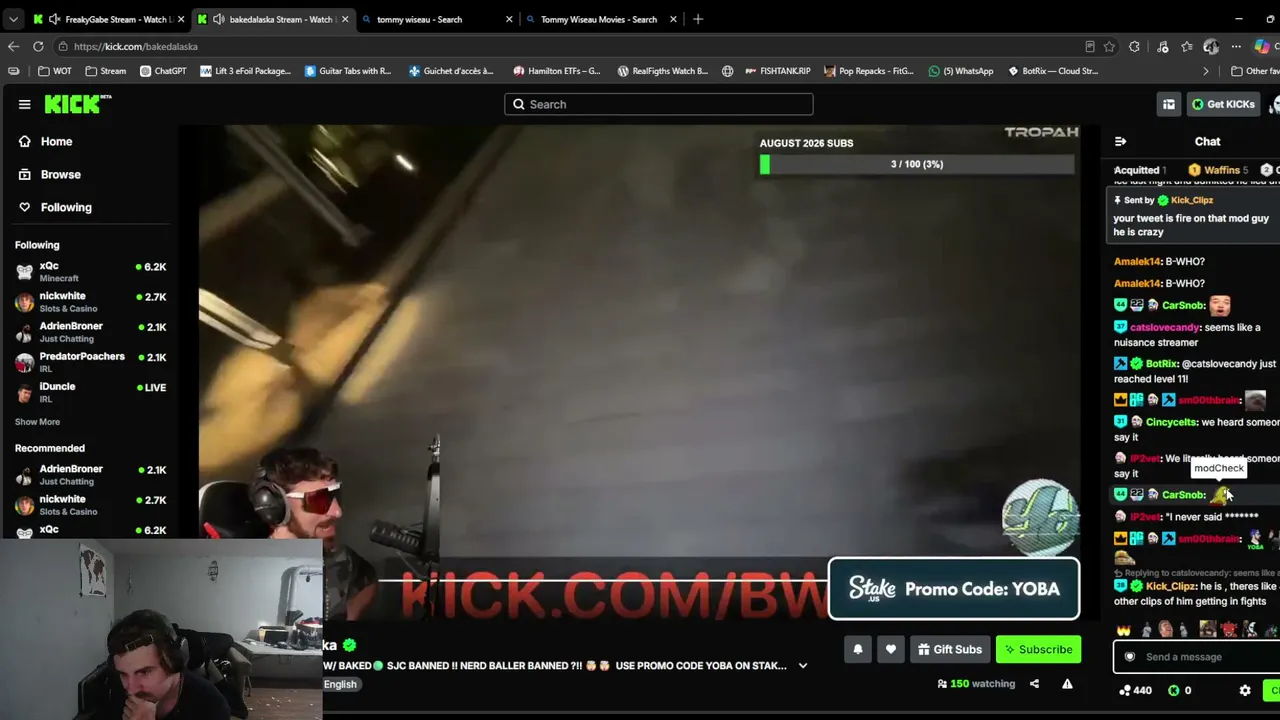Open AdrienBroner under Recommended
The image size is (1280, 720).
90,474
